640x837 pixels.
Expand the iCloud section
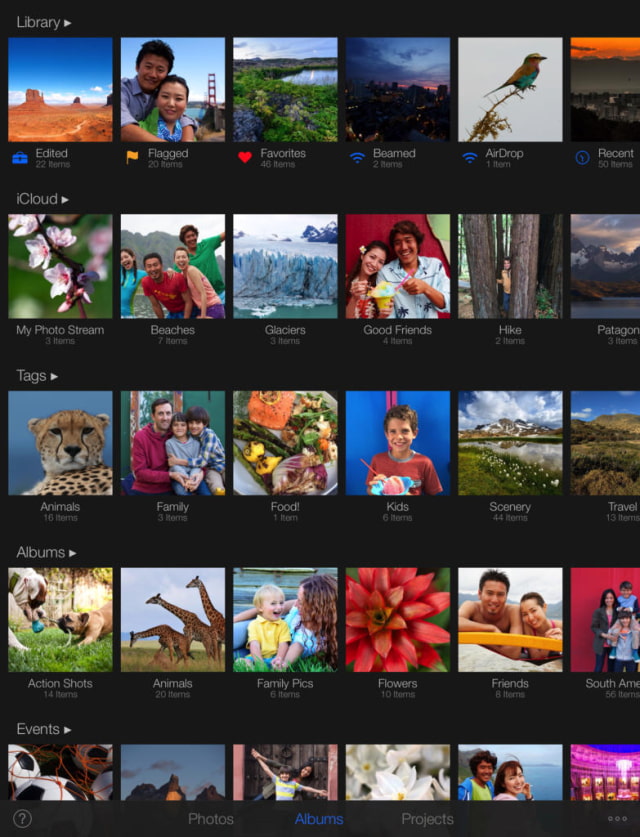tap(42, 199)
